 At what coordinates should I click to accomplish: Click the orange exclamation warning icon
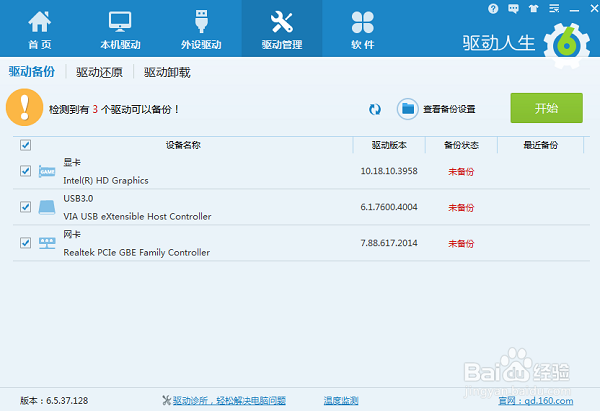24,107
